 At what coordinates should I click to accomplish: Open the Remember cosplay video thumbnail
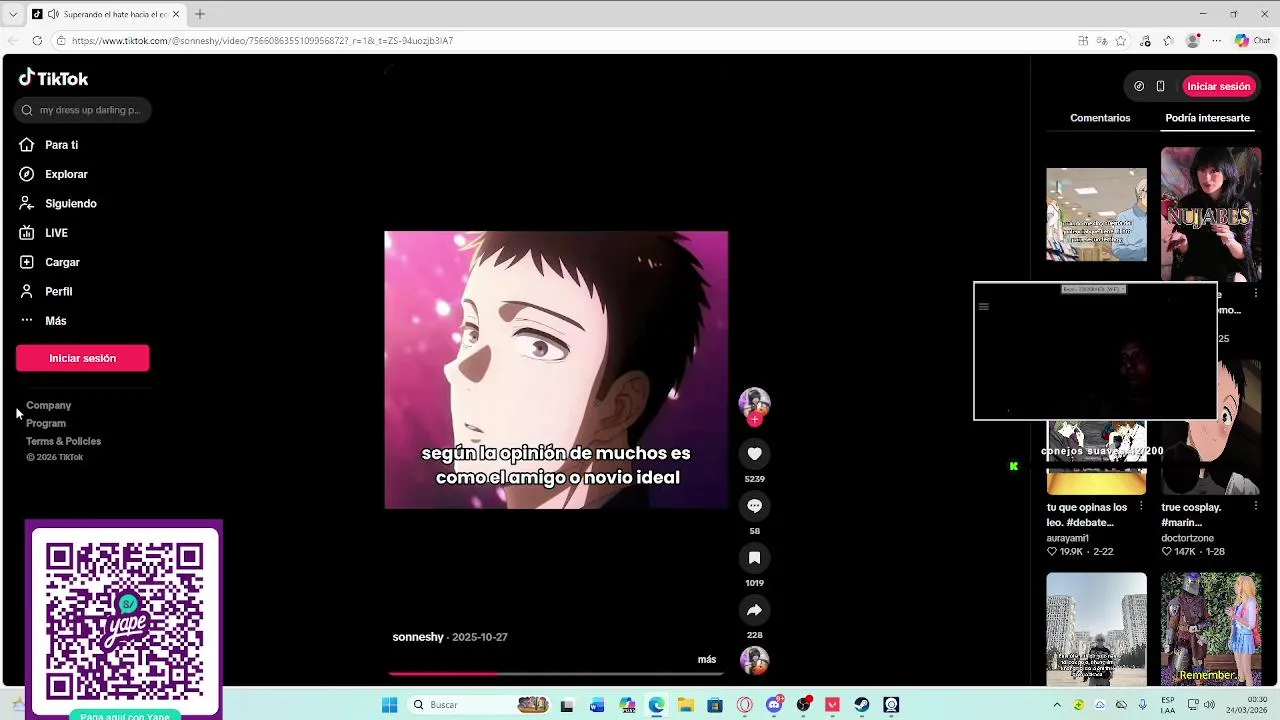click(1211, 629)
